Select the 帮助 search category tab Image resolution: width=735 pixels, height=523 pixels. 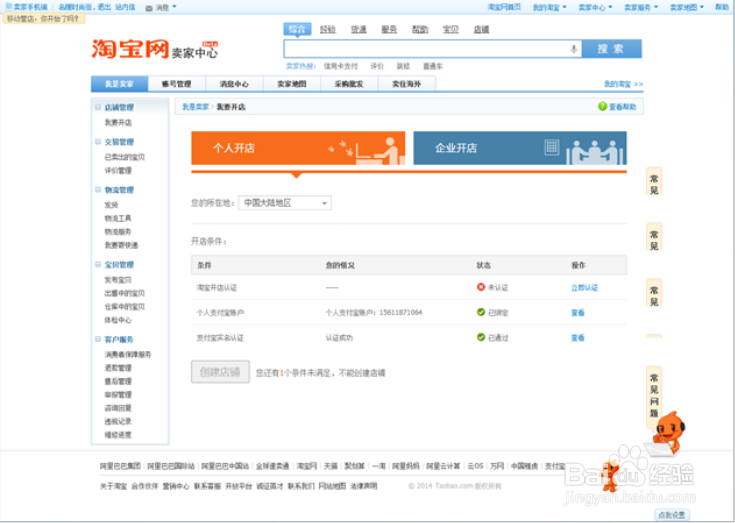[420, 29]
